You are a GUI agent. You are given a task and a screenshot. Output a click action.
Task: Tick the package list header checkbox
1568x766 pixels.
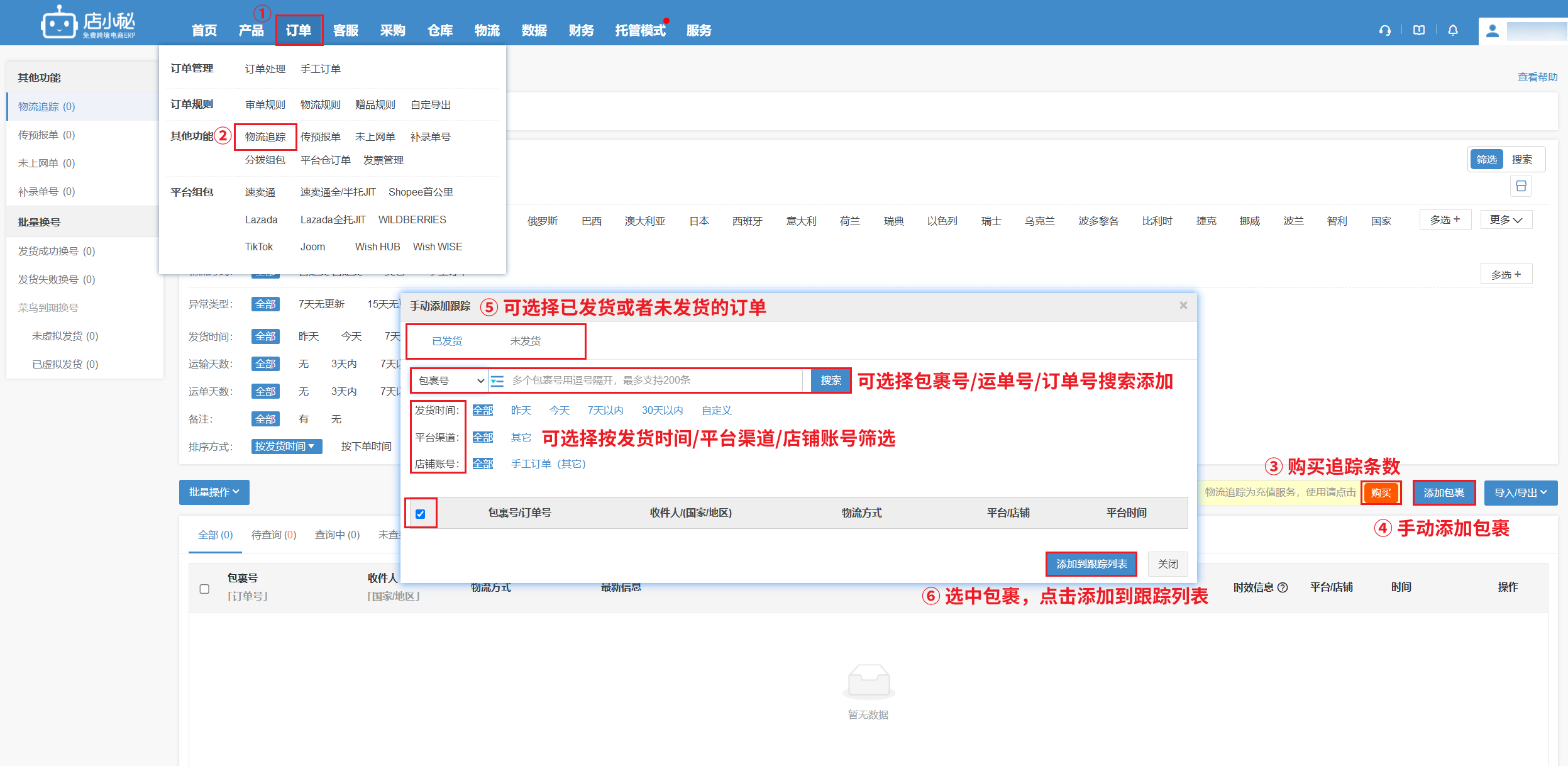(204, 589)
